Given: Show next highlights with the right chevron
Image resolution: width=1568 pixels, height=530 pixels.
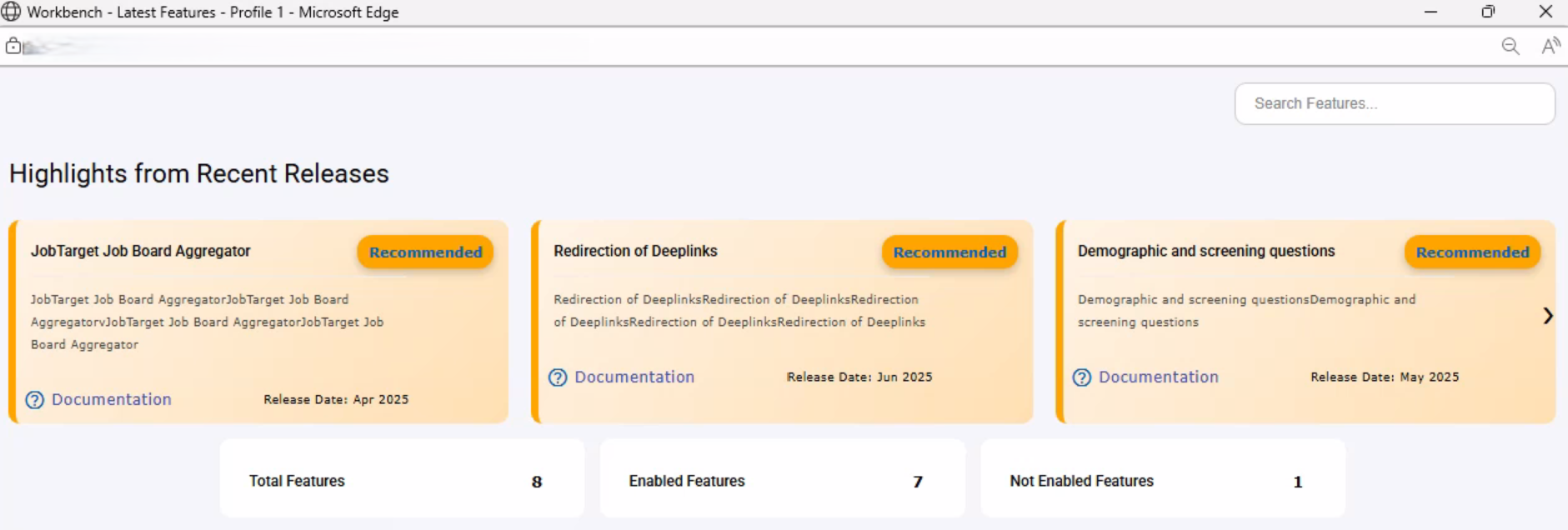Looking at the screenshot, I should coord(1547,316).
